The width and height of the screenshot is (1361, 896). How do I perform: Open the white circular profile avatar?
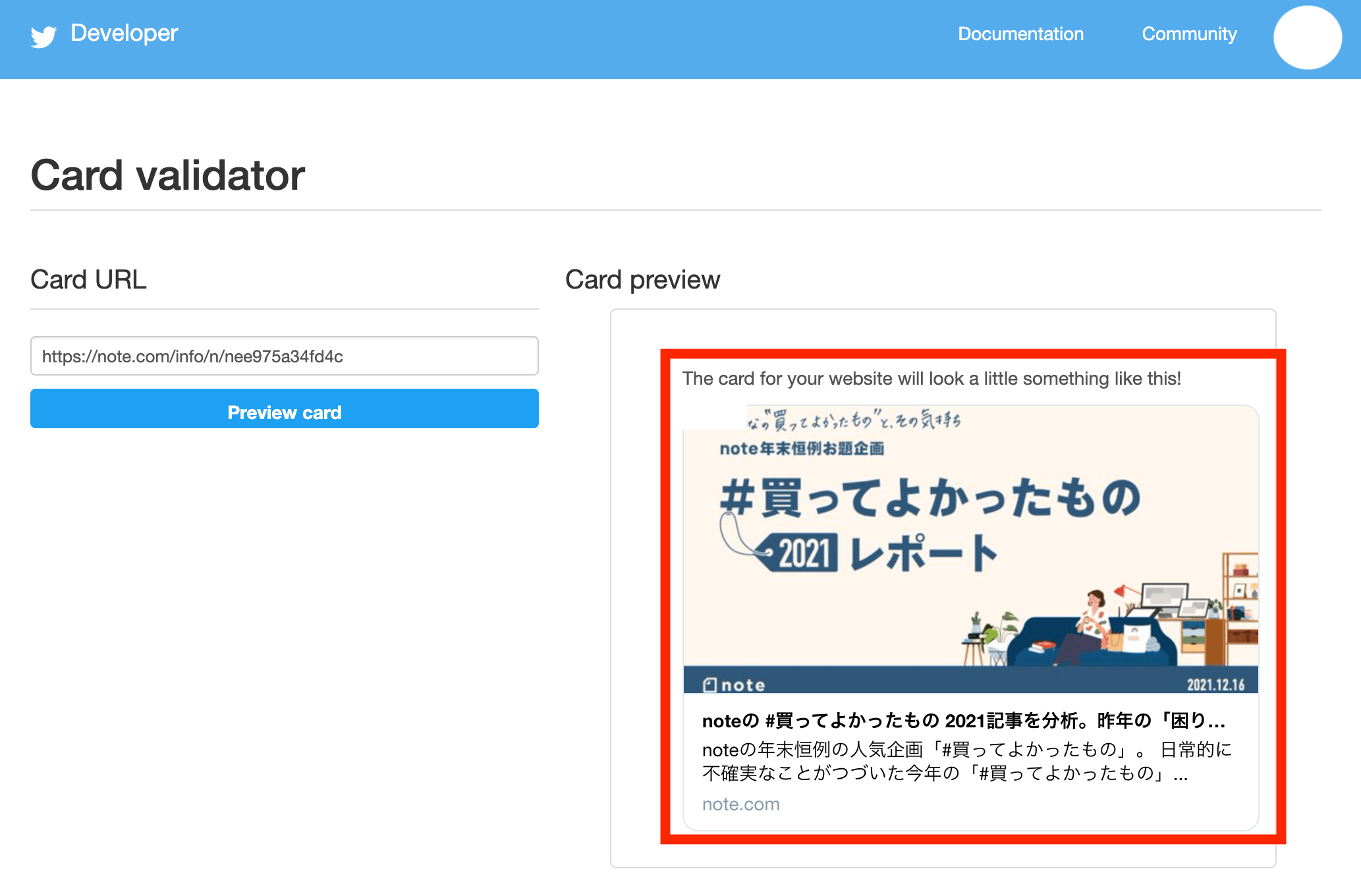tap(1307, 38)
